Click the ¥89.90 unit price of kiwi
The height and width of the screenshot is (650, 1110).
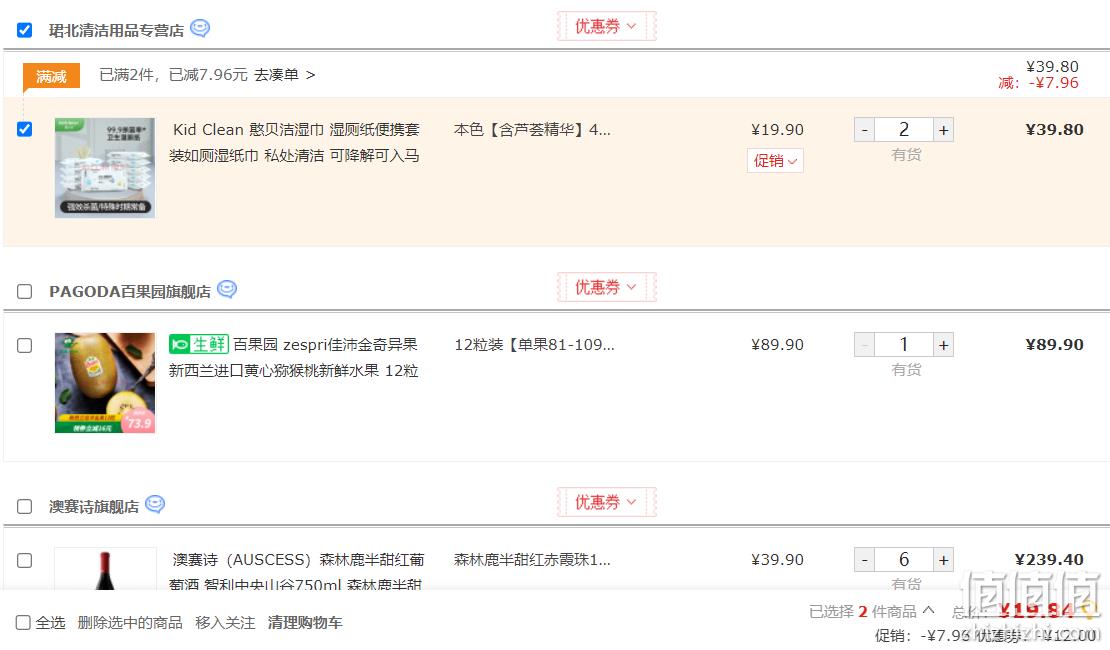pyautogui.click(x=777, y=345)
